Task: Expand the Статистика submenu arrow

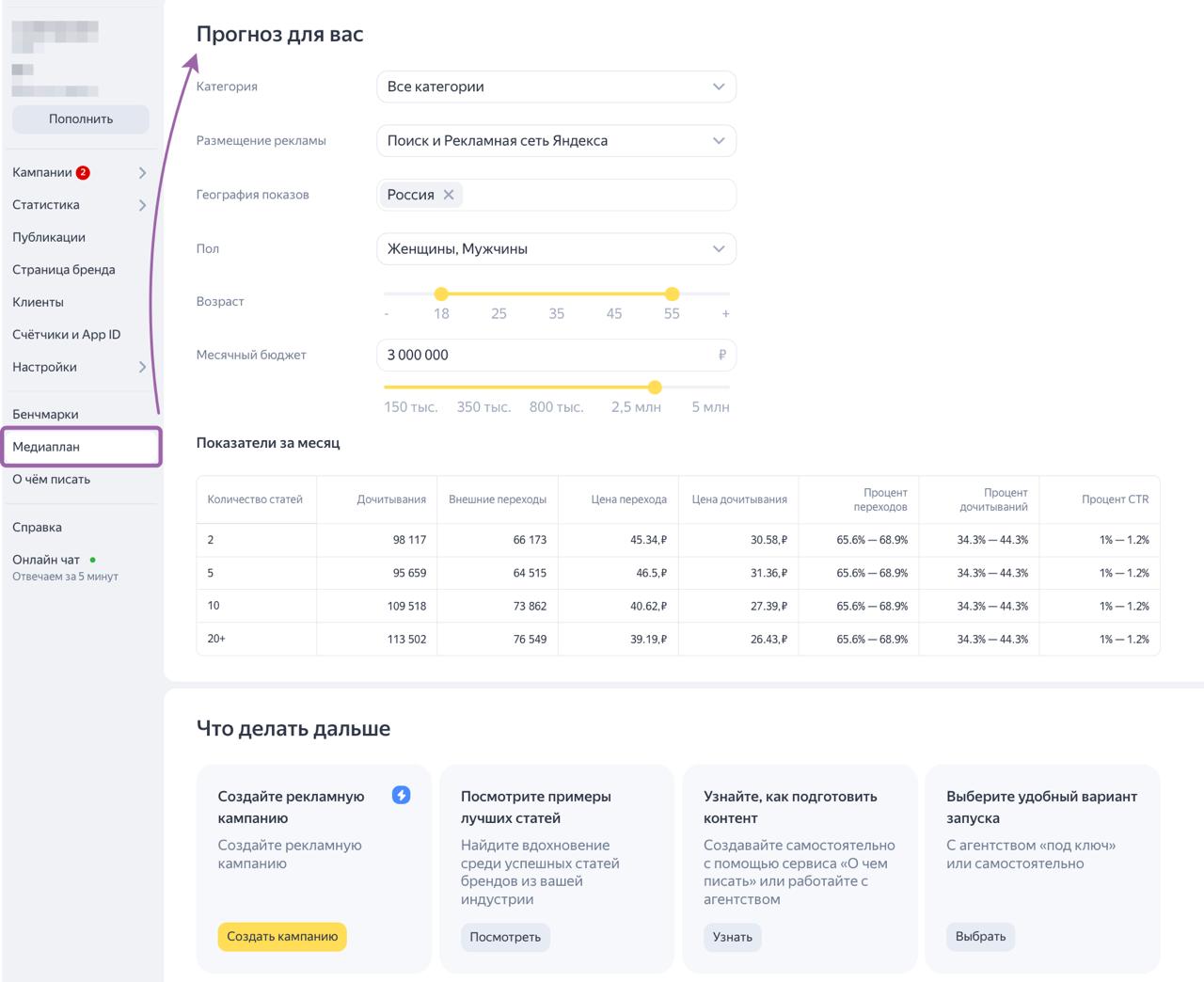Action: coord(142,205)
